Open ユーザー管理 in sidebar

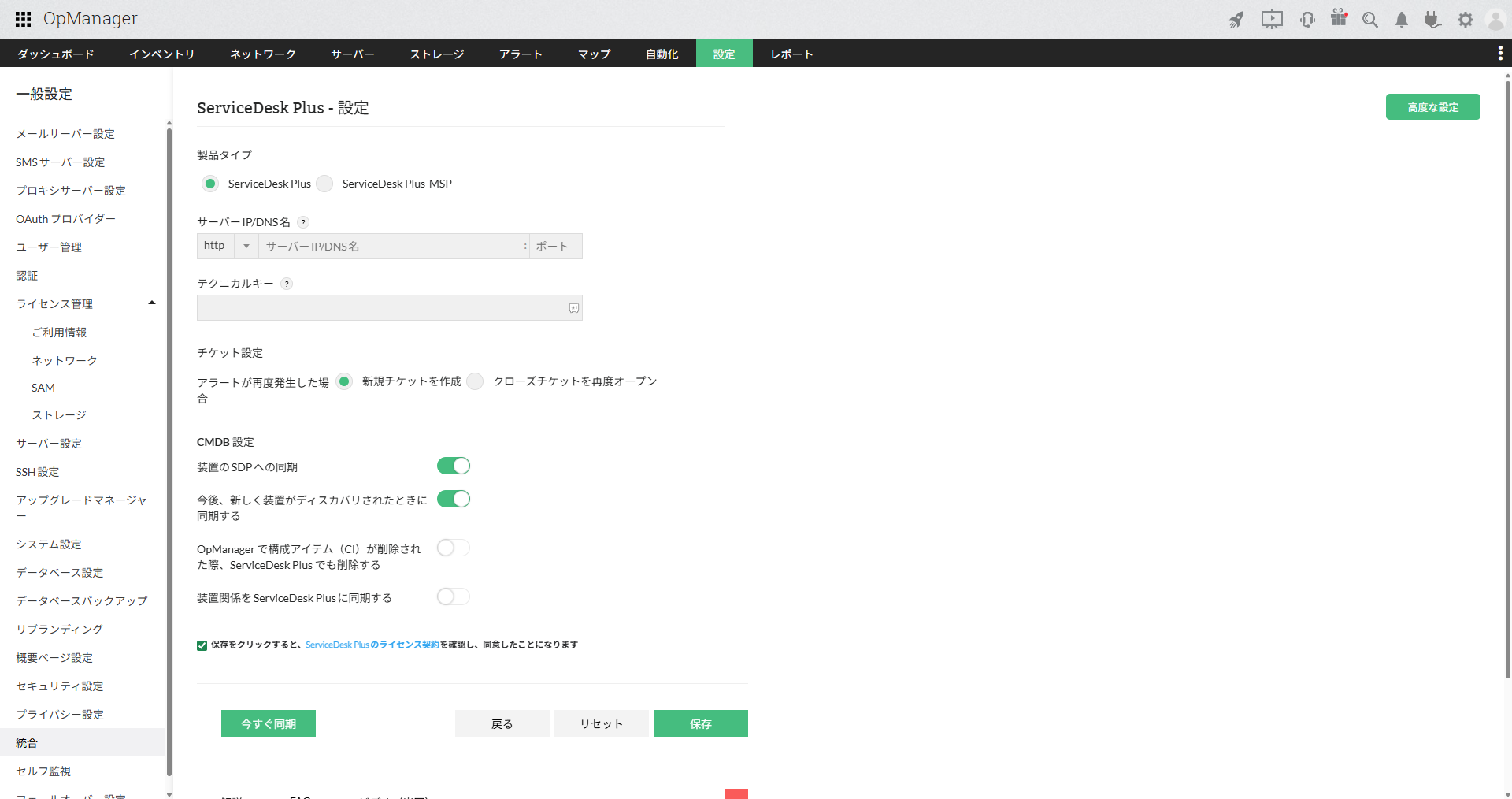49,247
